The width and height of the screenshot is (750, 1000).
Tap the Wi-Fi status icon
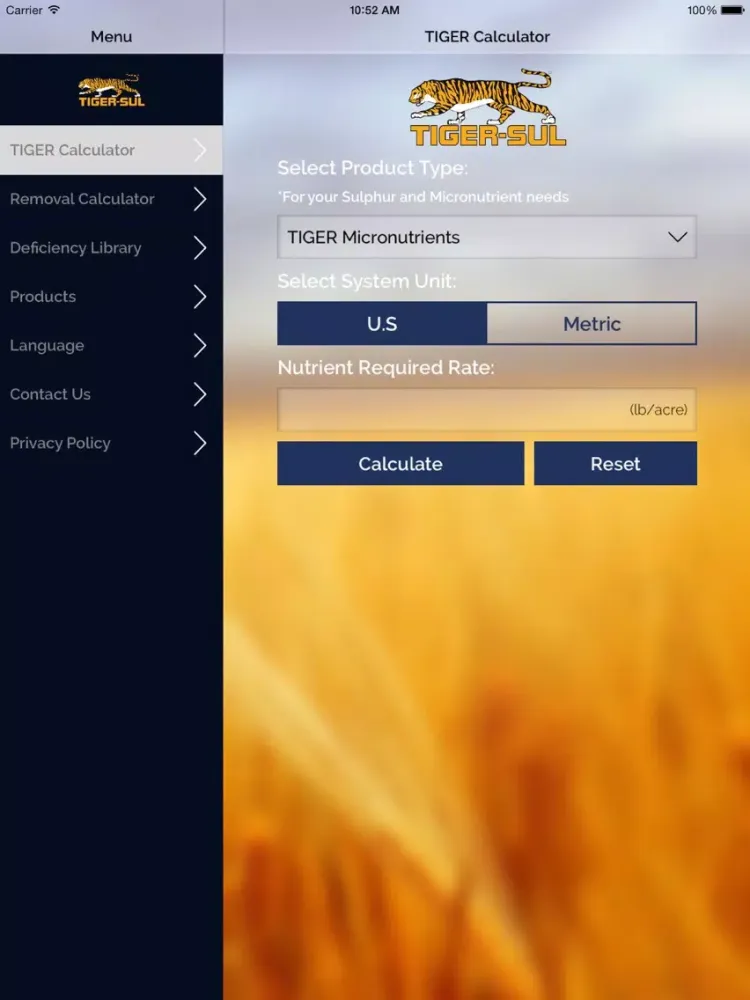click(55, 10)
